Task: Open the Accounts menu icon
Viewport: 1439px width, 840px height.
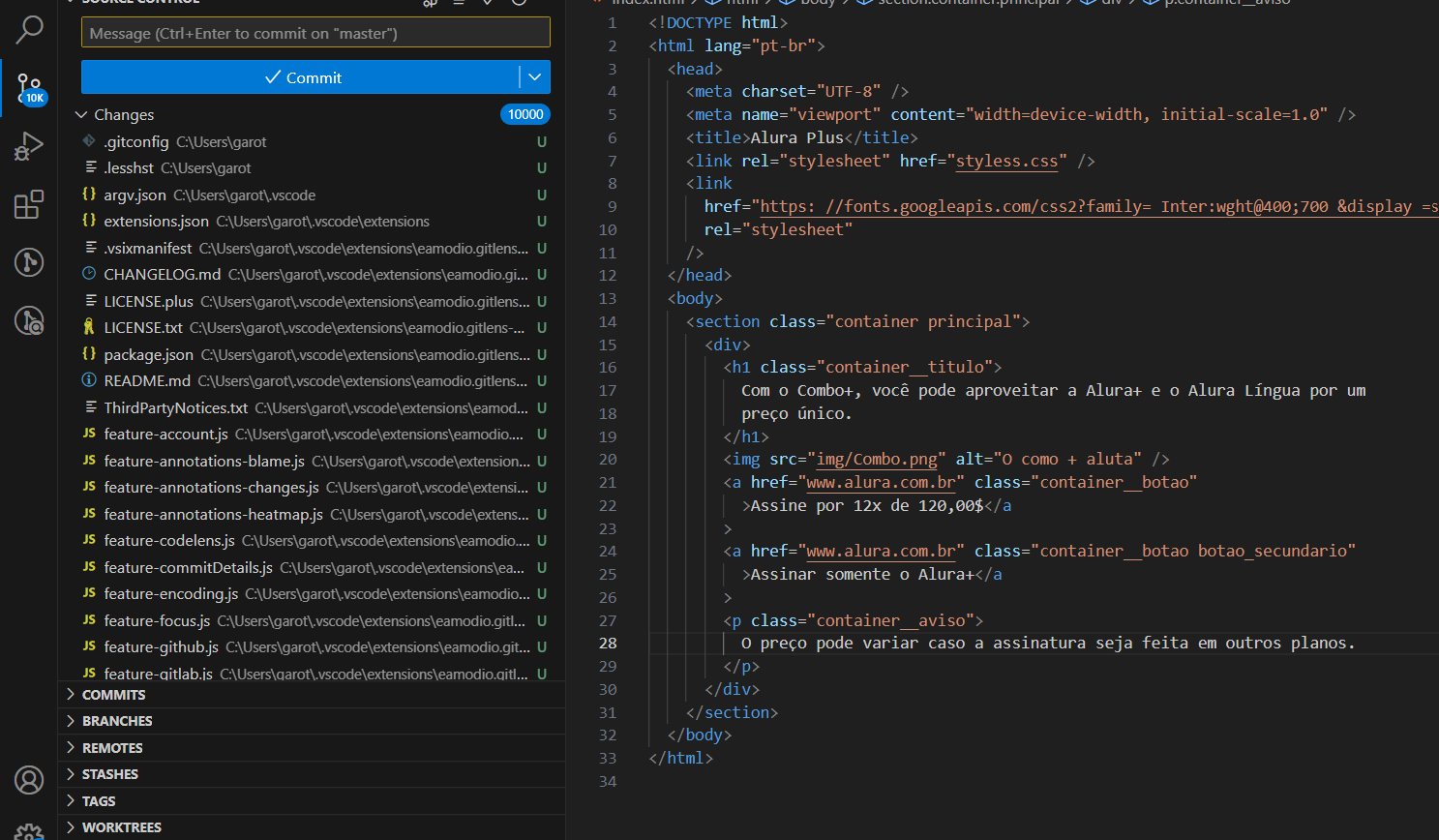Action: (x=29, y=779)
